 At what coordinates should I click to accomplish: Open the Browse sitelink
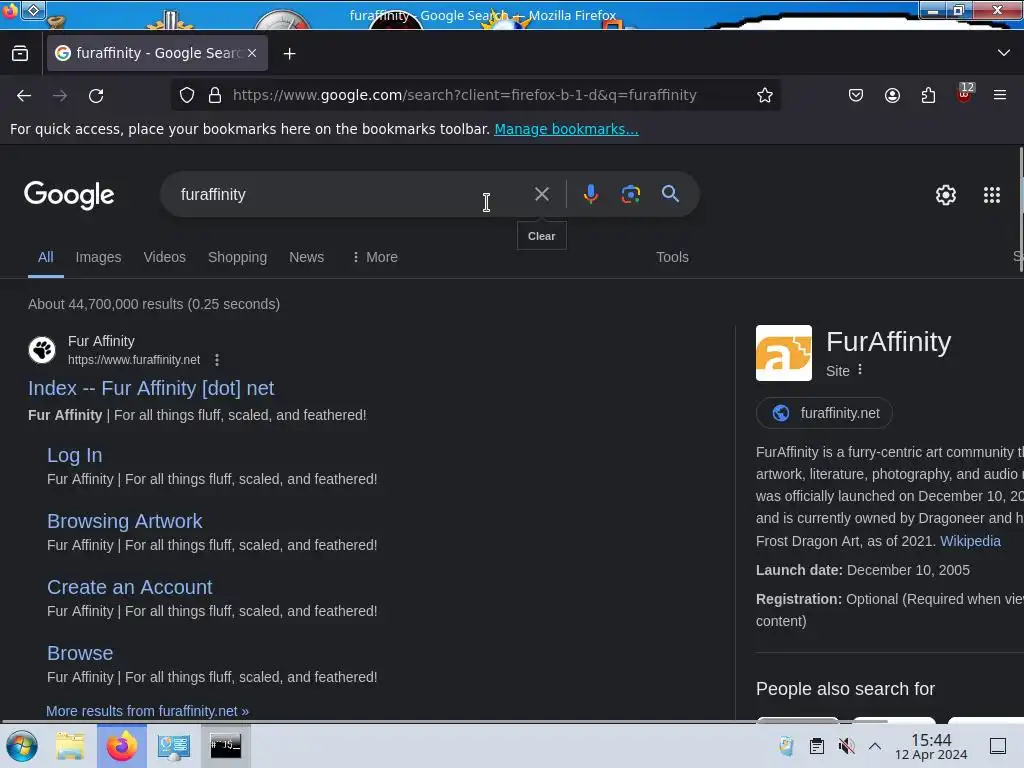point(80,653)
